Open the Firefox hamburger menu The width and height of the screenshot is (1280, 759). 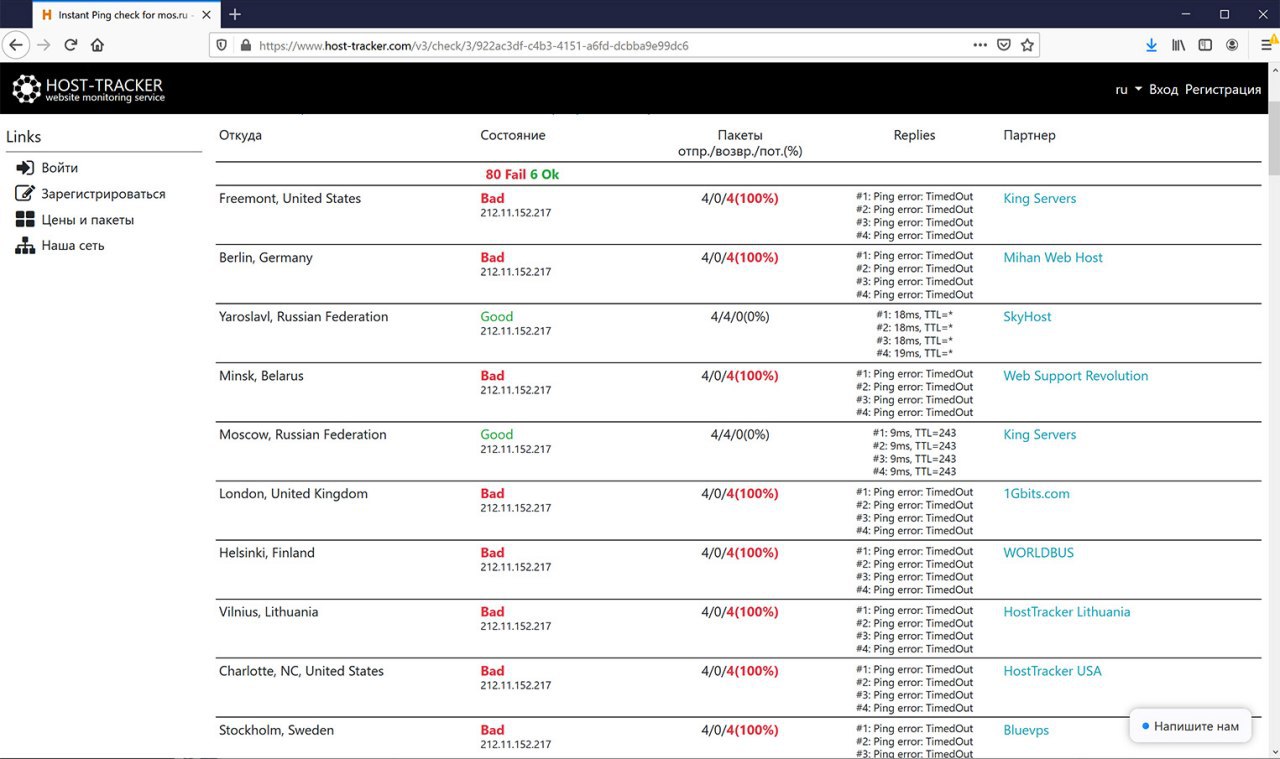[x=1266, y=45]
